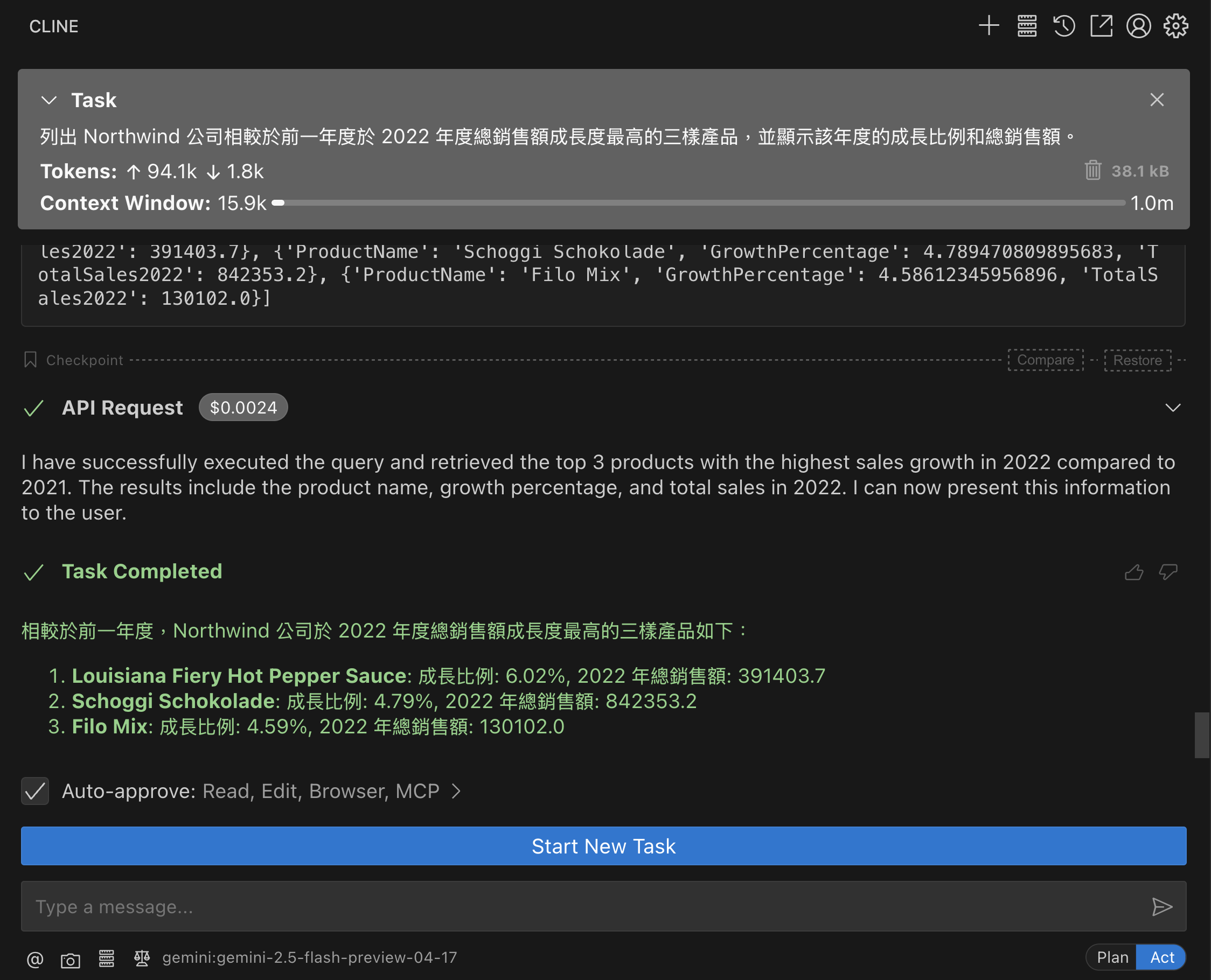Click the Checkpoint bookmark icon

[x=31, y=360]
